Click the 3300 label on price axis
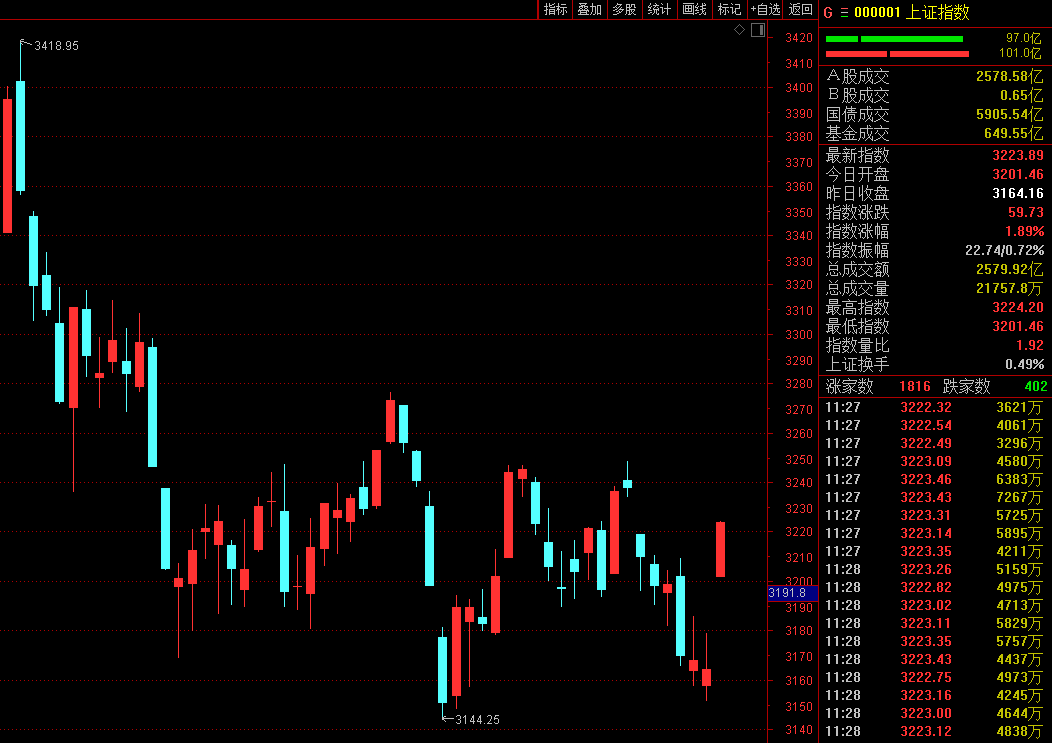 point(798,334)
